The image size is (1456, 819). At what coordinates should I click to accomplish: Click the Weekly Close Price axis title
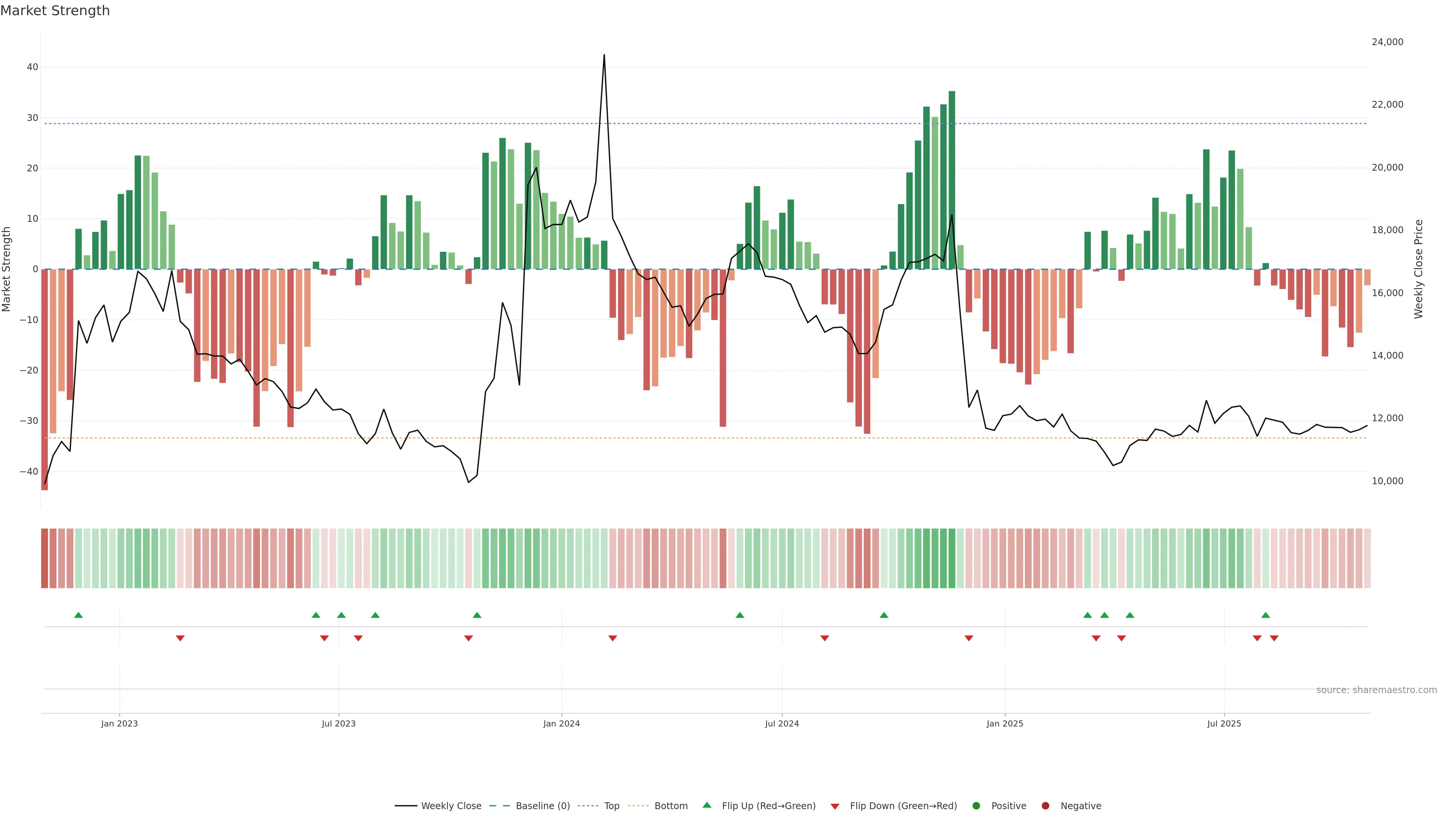[x=1418, y=269]
